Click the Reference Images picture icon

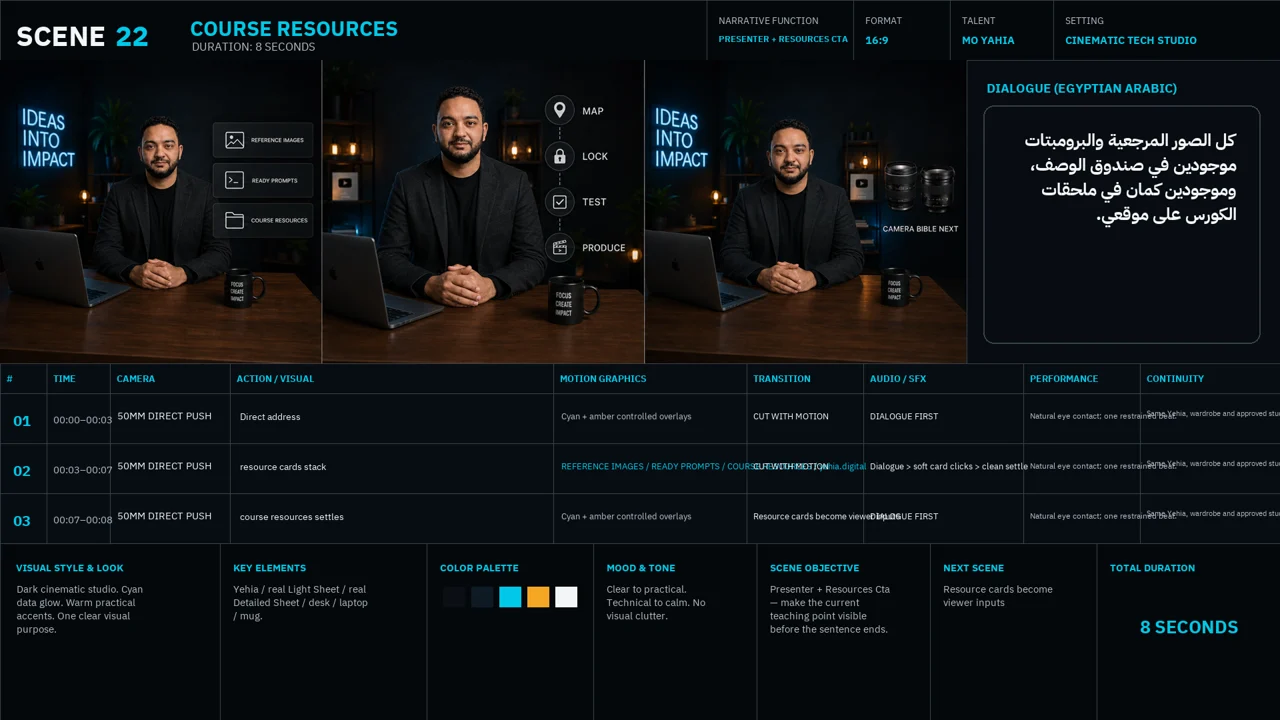235,141
